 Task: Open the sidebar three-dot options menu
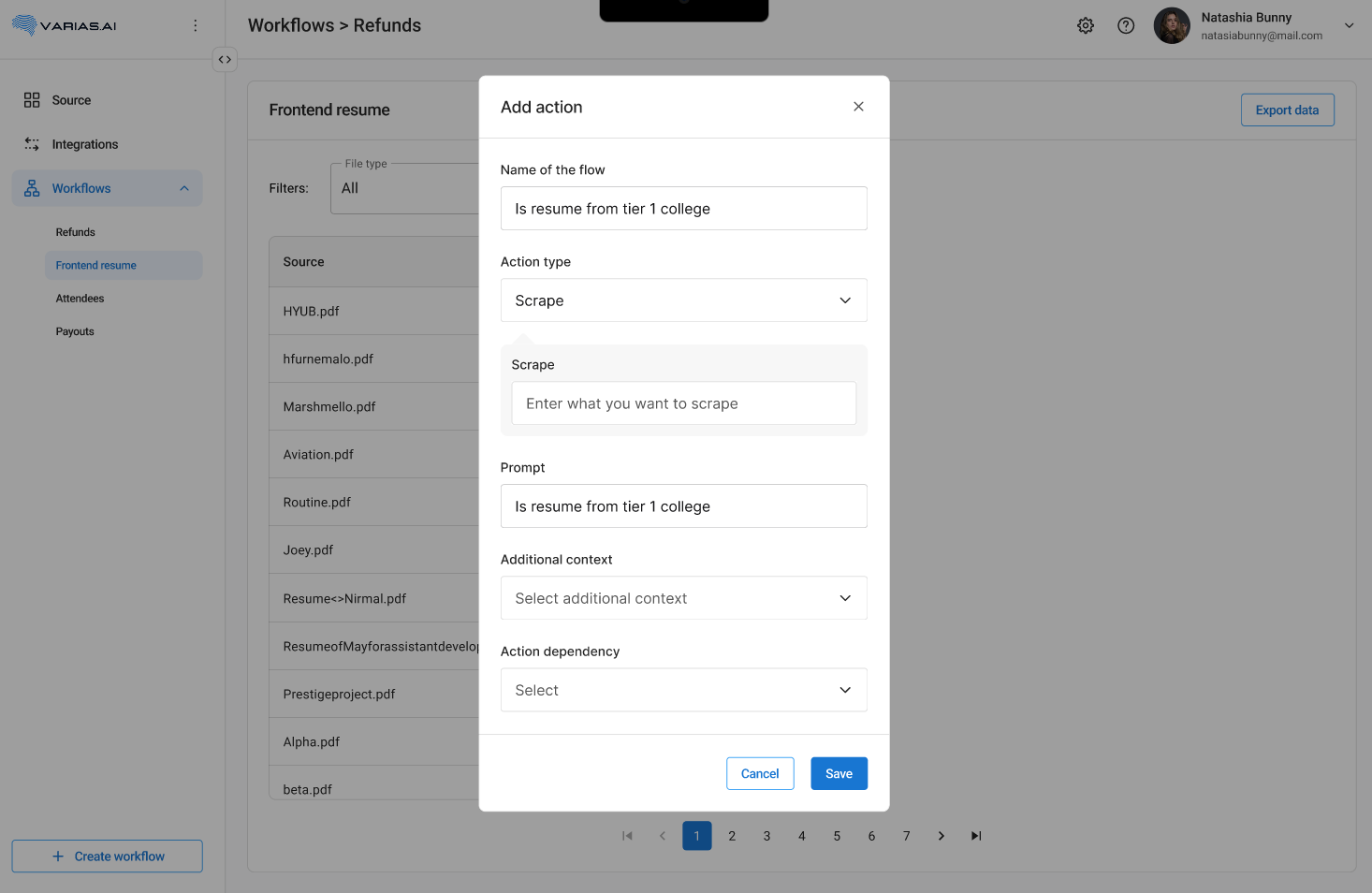click(x=195, y=25)
